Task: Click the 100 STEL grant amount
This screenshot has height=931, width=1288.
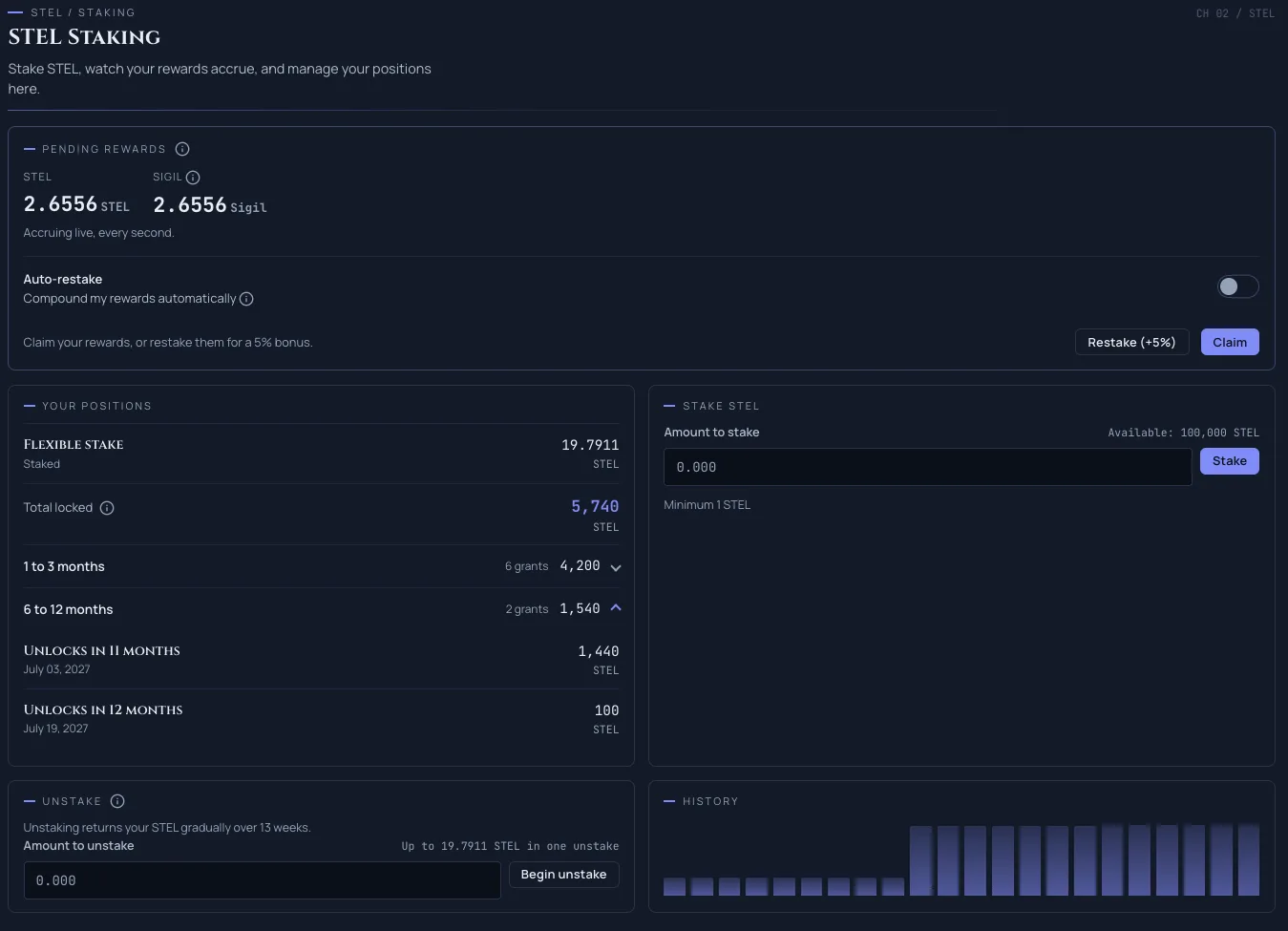Action: [x=606, y=710]
